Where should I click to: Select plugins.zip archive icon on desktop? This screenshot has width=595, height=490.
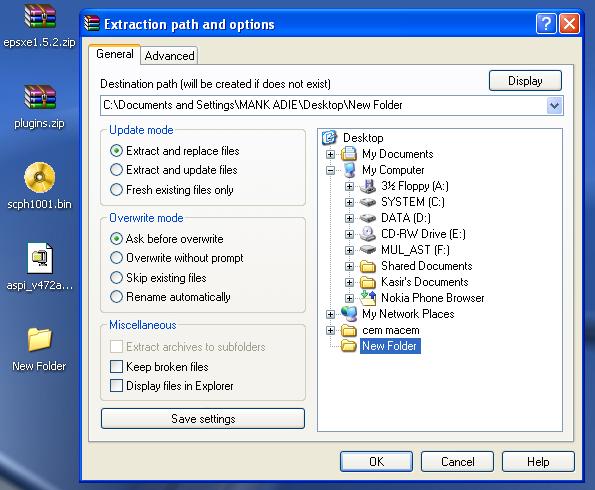pos(40,97)
